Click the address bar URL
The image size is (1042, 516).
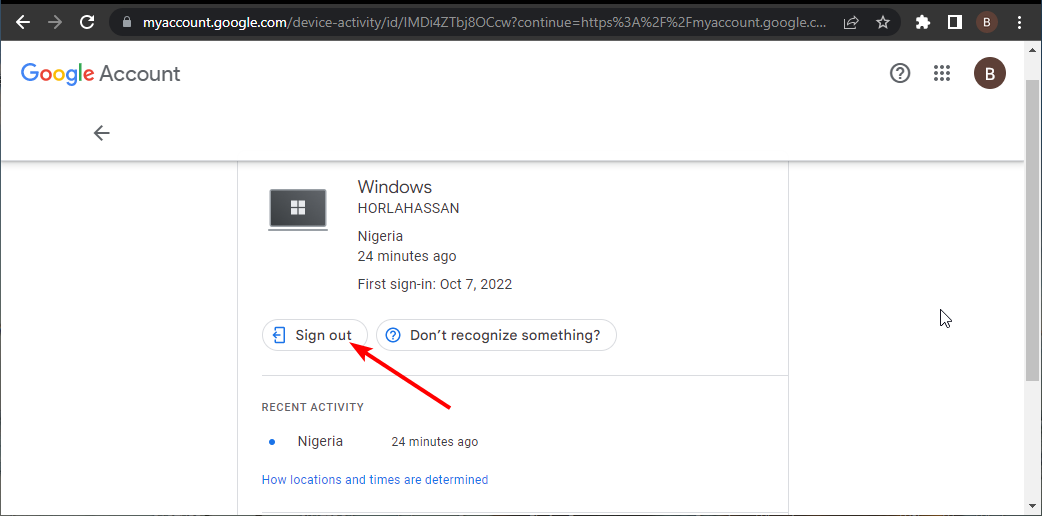480,21
